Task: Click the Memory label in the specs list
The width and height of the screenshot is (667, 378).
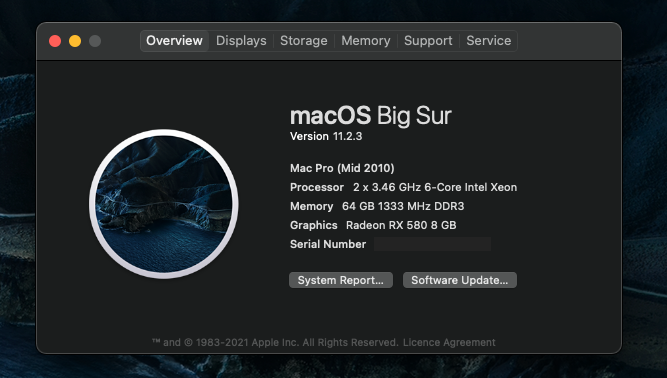Action: (311, 206)
